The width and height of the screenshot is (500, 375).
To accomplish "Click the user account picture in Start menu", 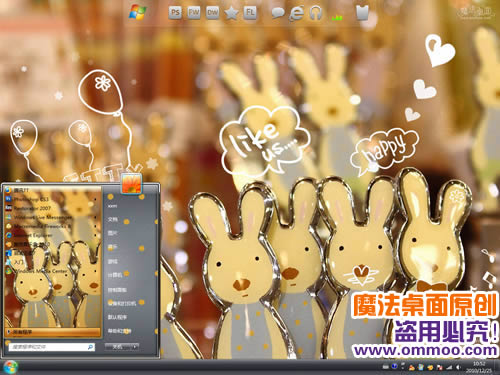I will click(131, 183).
